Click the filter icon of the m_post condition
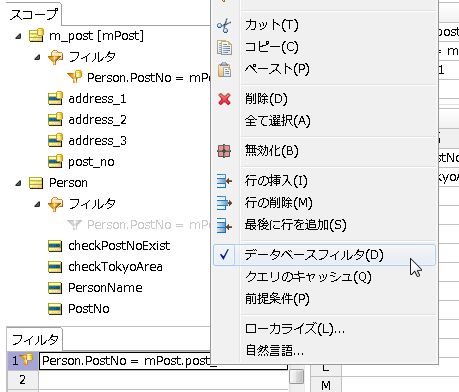This screenshot has width=459, height=392. pyautogui.click(x=74, y=77)
